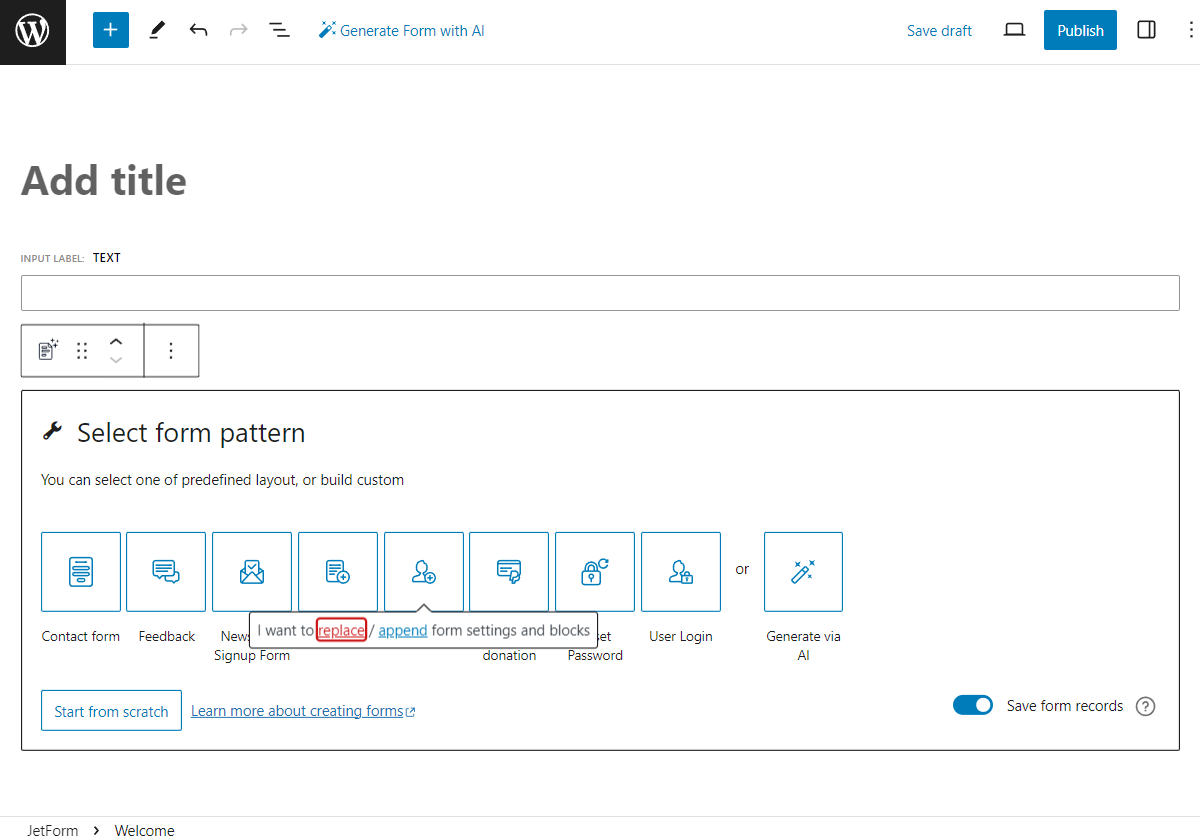Select the Generate via AI pattern
This screenshot has width=1200, height=840.
pyautogui.click(x=803, y=571)
